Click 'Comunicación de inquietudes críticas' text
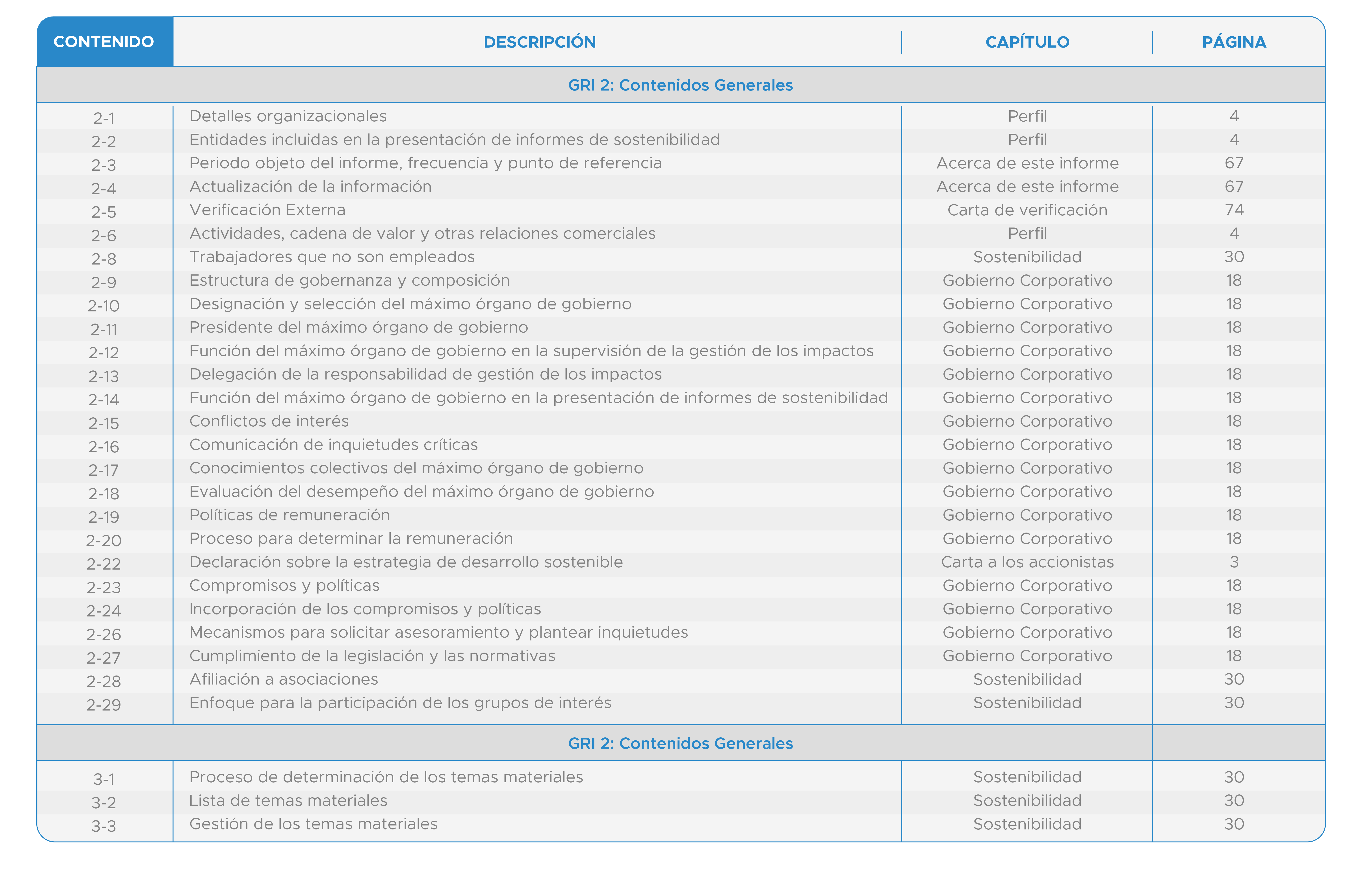1372x879 pixels. point(333,445)
